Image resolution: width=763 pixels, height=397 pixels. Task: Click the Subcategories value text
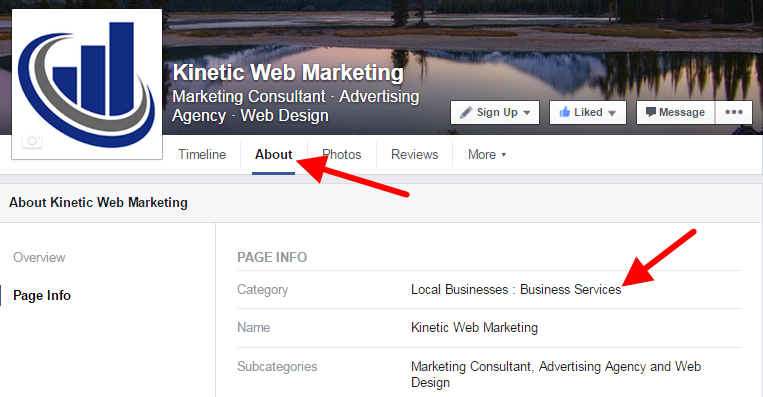pos(556,374)
